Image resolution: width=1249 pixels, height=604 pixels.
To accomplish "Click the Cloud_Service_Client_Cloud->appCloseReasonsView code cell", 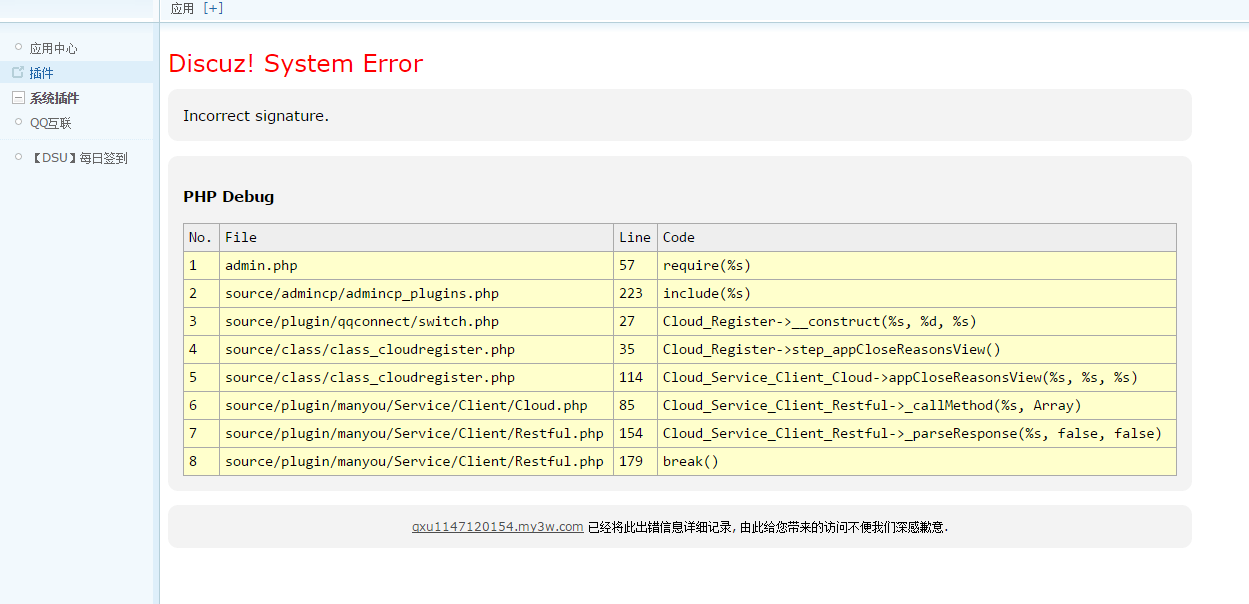I will coord(917,377).
